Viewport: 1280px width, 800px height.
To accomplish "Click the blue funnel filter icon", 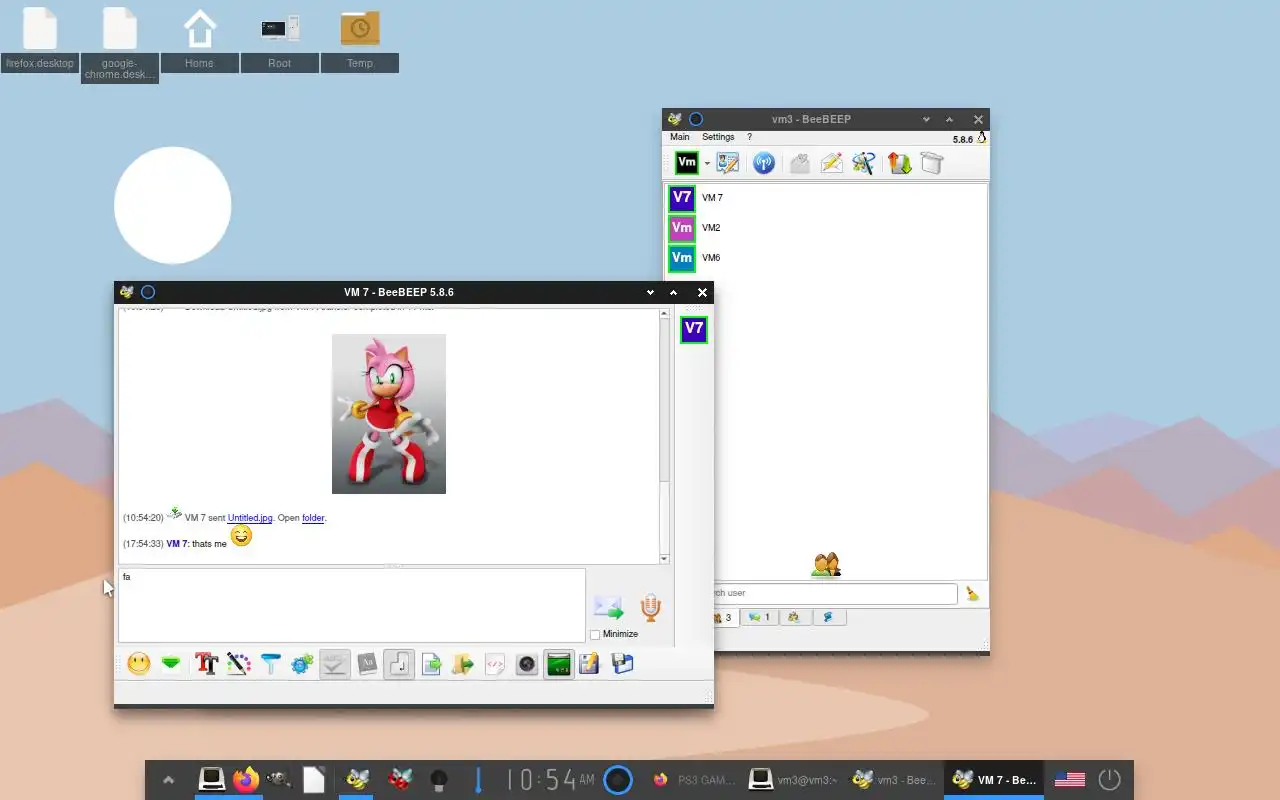I will 271,664.
